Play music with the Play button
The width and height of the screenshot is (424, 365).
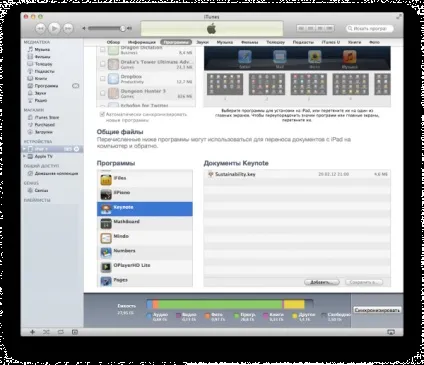pos(54,28)
